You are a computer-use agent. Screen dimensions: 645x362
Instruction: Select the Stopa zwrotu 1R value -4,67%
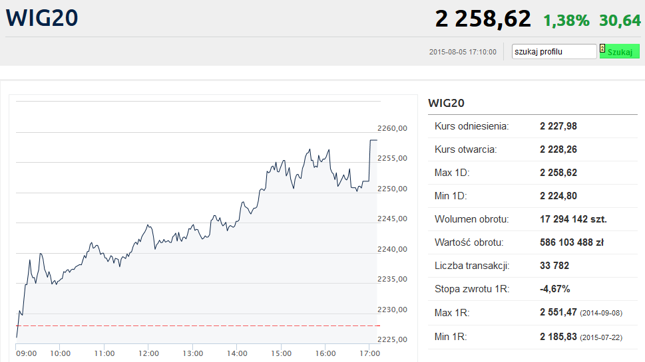[x=555, y=289]
